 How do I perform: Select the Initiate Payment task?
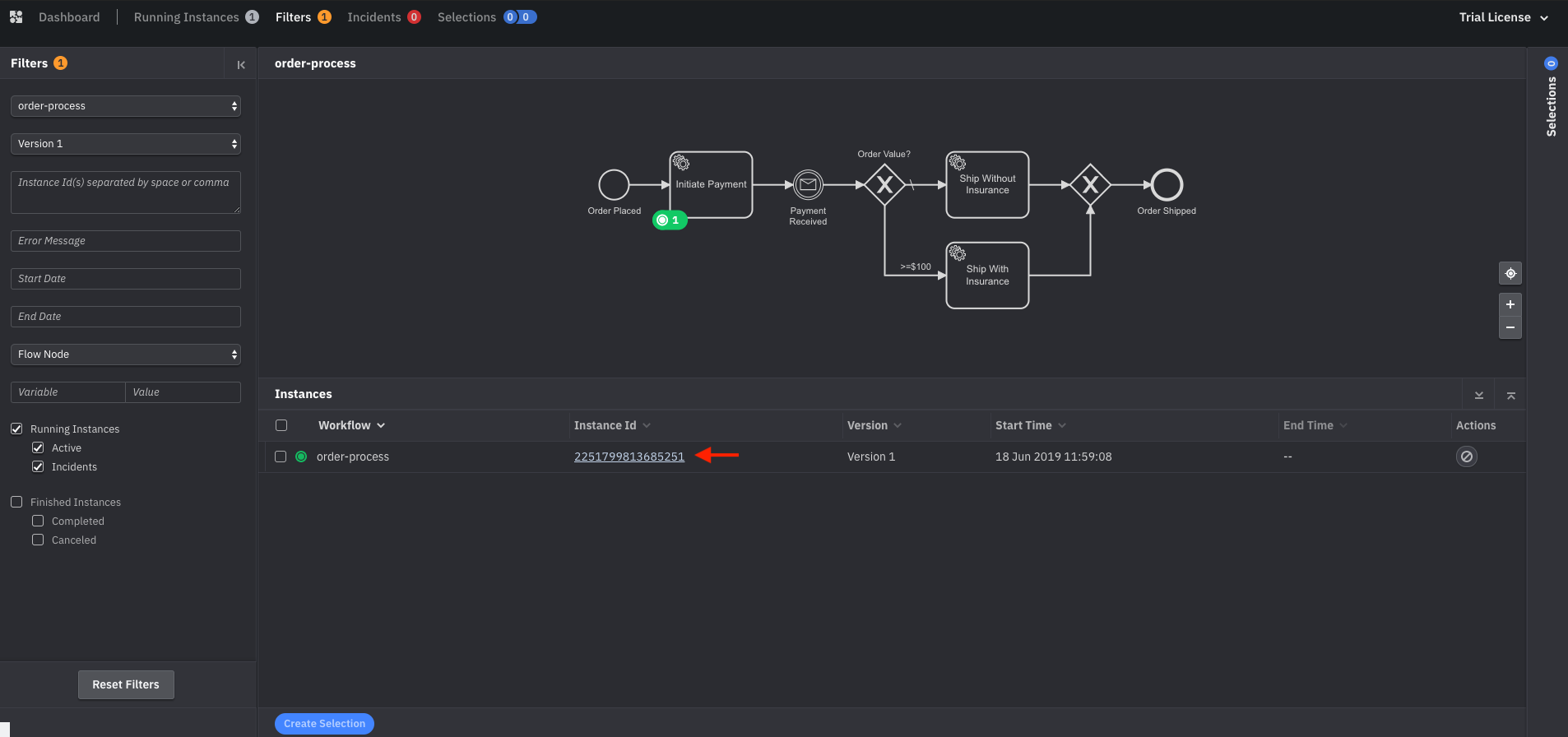pyautogui.click(x=711, y=184)
